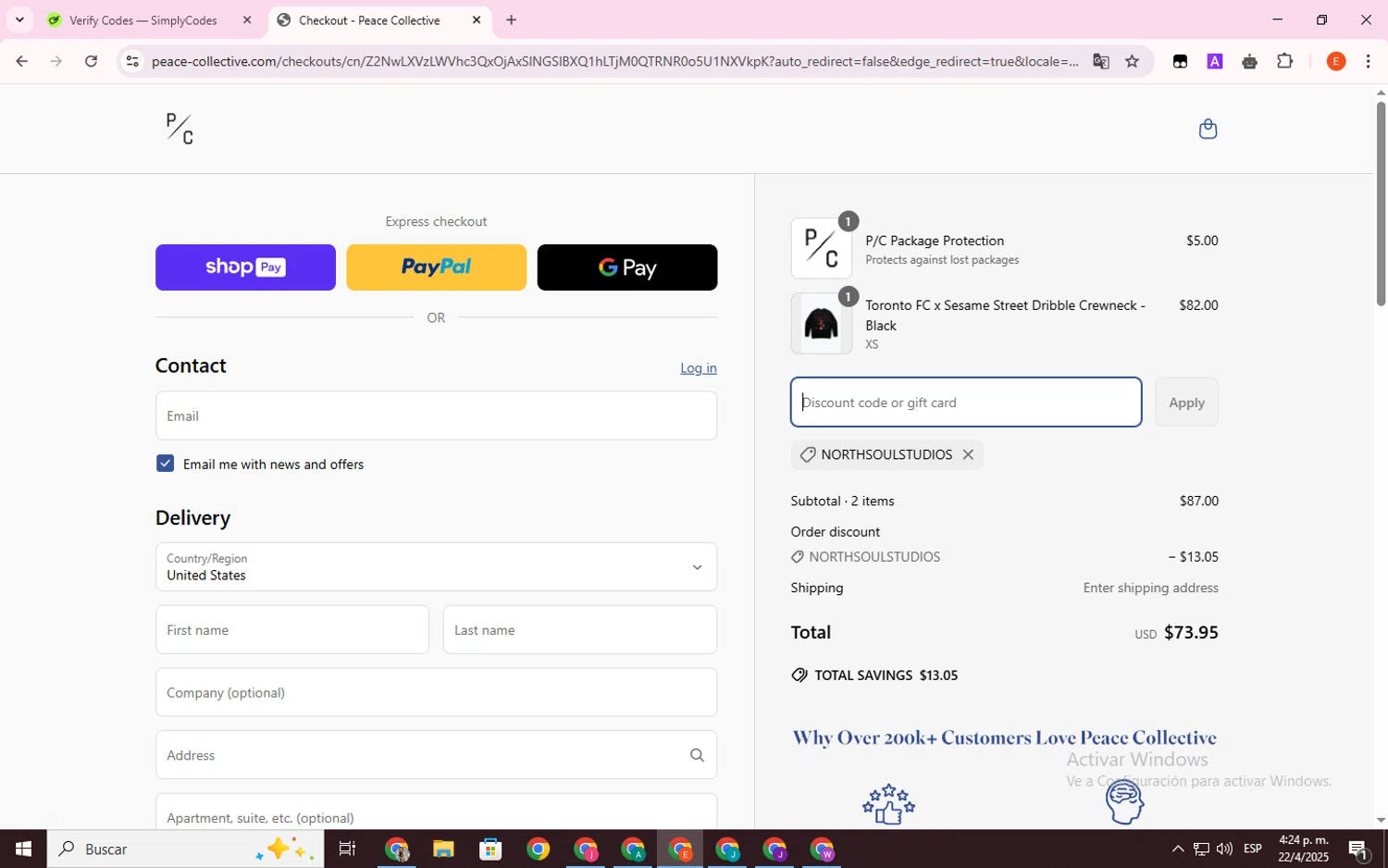This screenshot has height=868, width=1388.
Task: Click the Apartment, suite, etc. field
Action: click(436, 812)
